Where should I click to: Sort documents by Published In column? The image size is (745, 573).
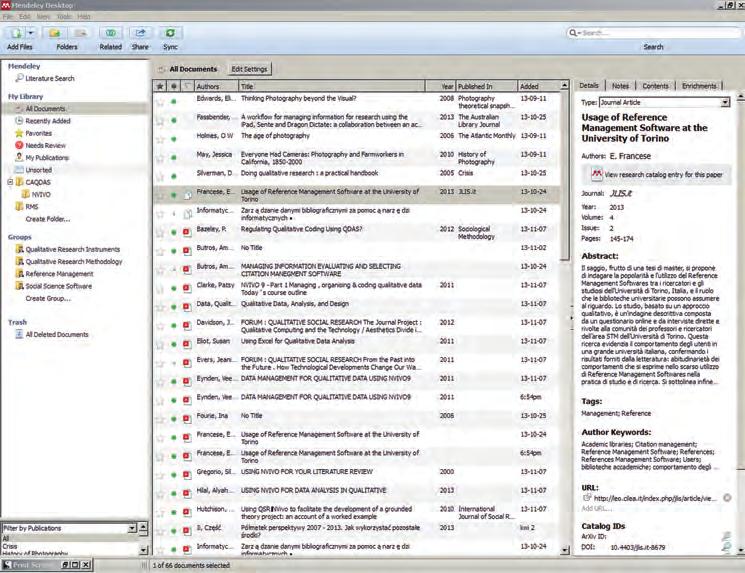(487, 86)
